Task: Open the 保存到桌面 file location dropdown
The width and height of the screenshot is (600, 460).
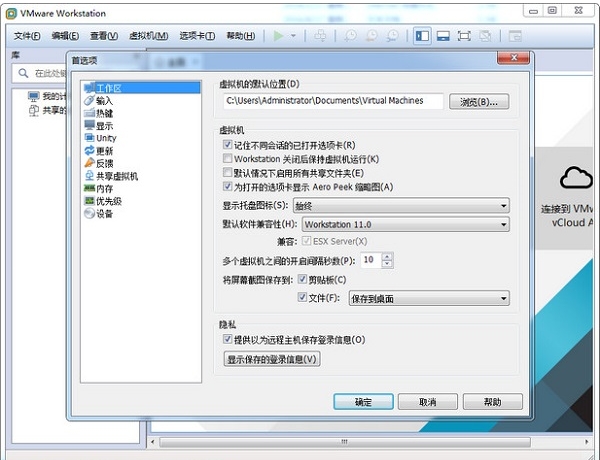Action: point(429,298)
